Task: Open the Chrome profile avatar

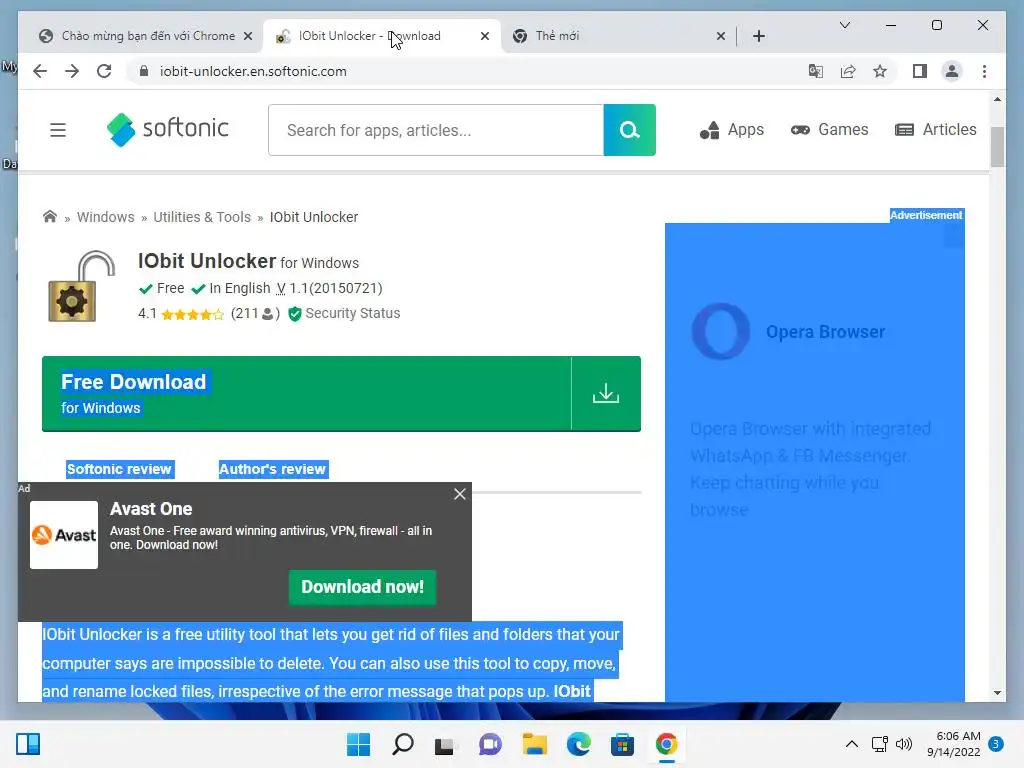Action: click(952, 71)
